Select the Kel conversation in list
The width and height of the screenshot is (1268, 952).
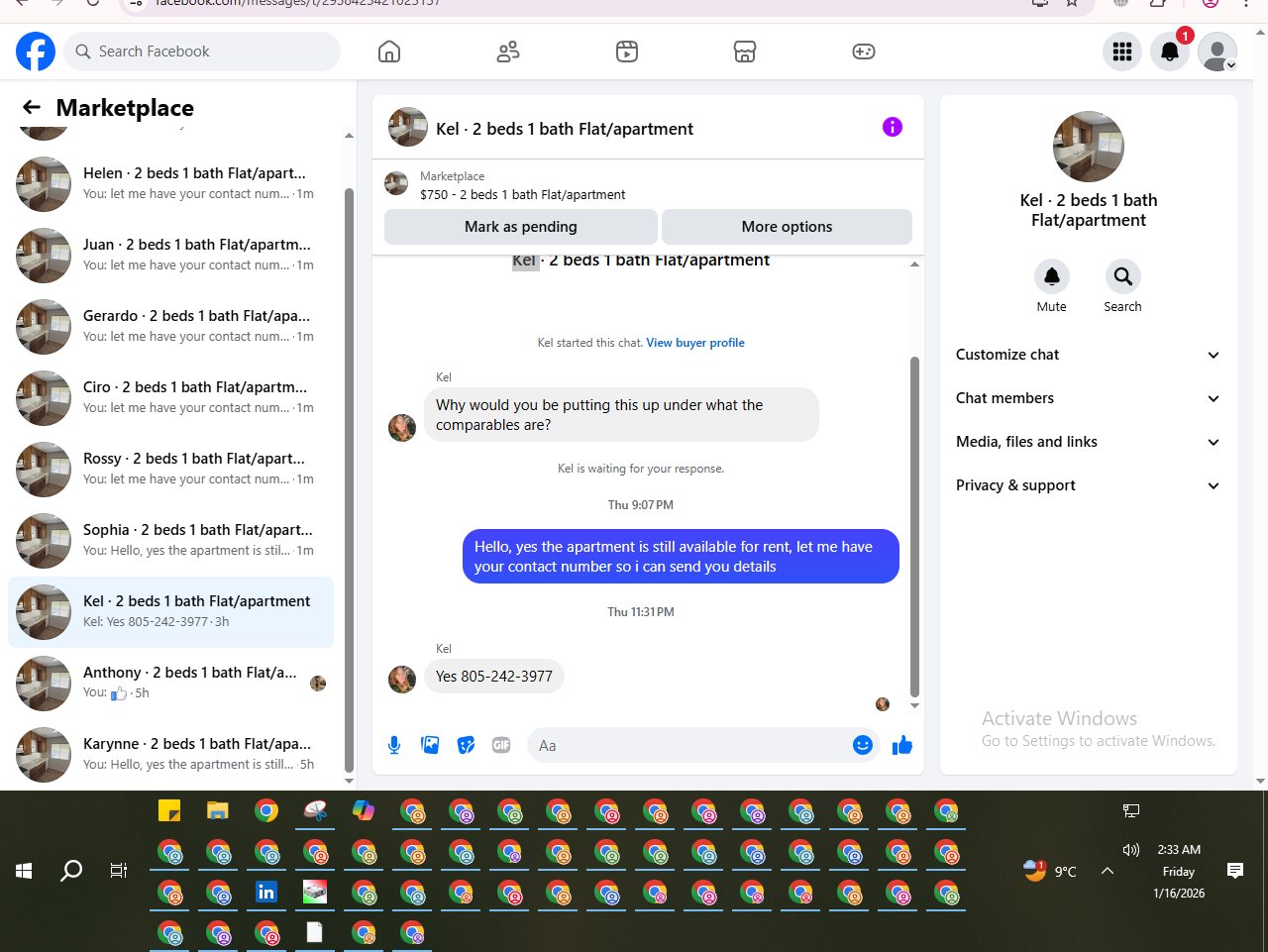[x=170, y=612]
